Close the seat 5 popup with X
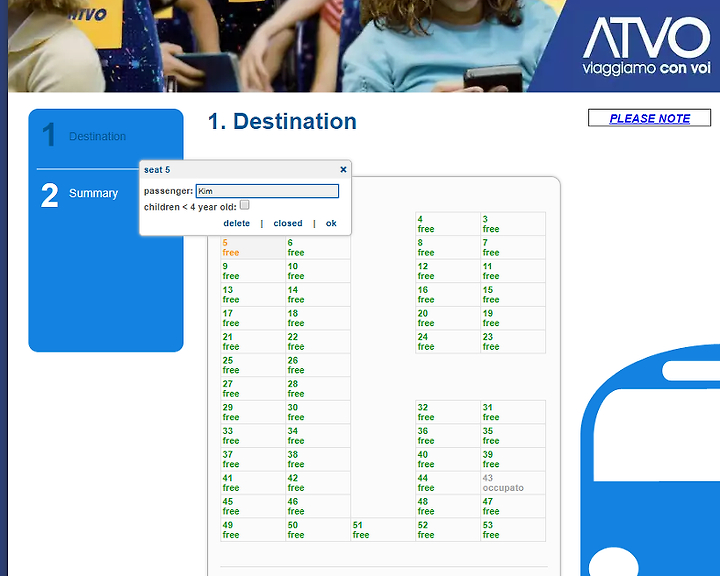 pos(343,169)
